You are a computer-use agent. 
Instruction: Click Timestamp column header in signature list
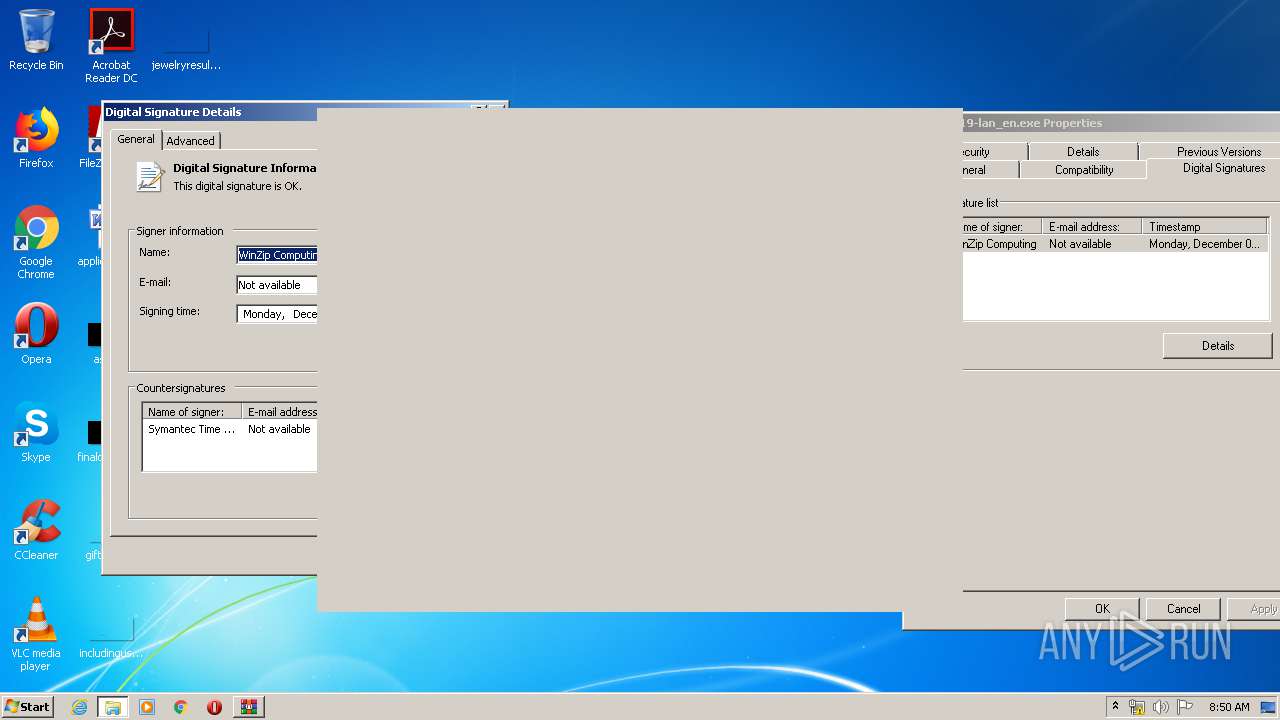pos(1205,227)
